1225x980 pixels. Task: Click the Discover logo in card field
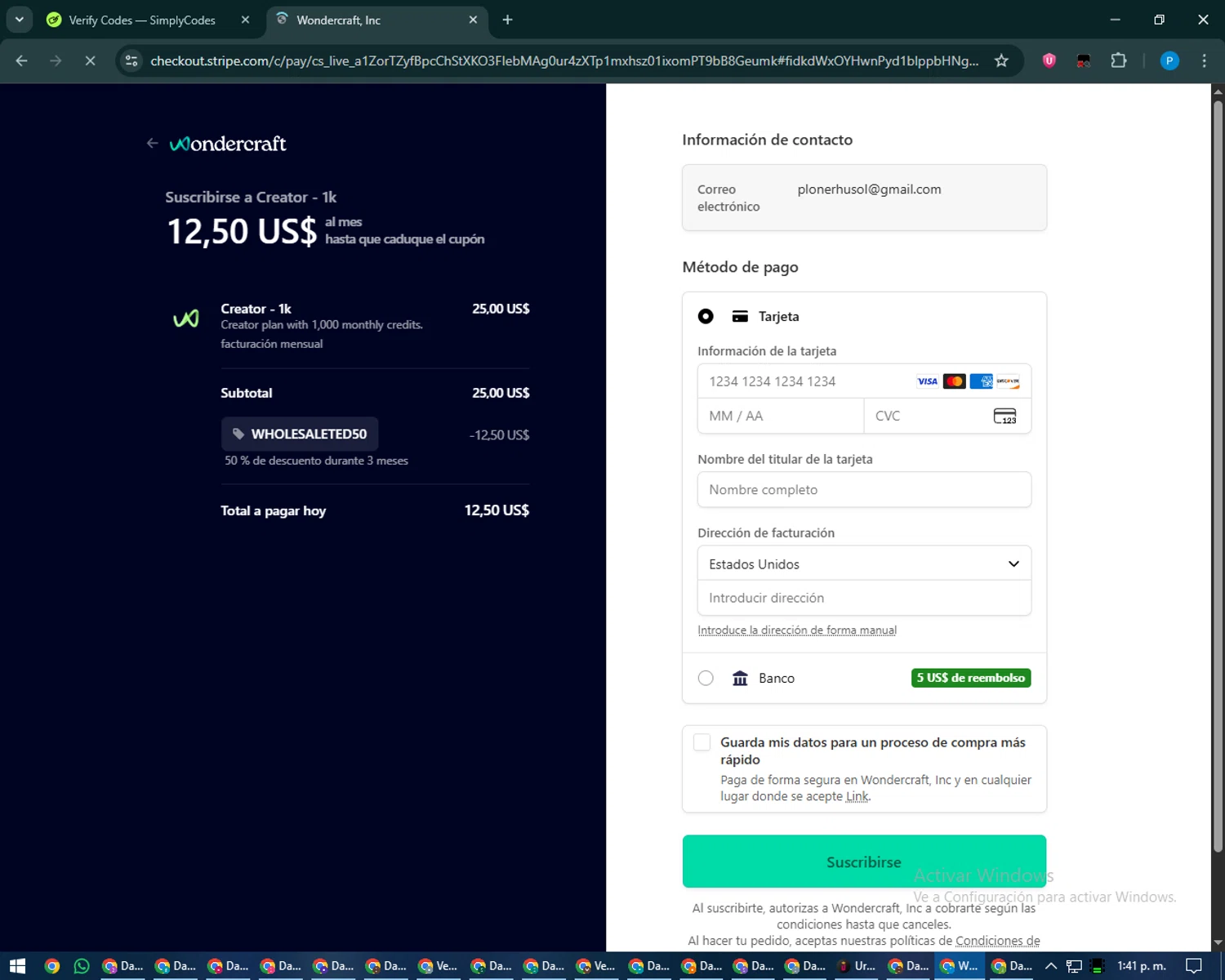1008,381
